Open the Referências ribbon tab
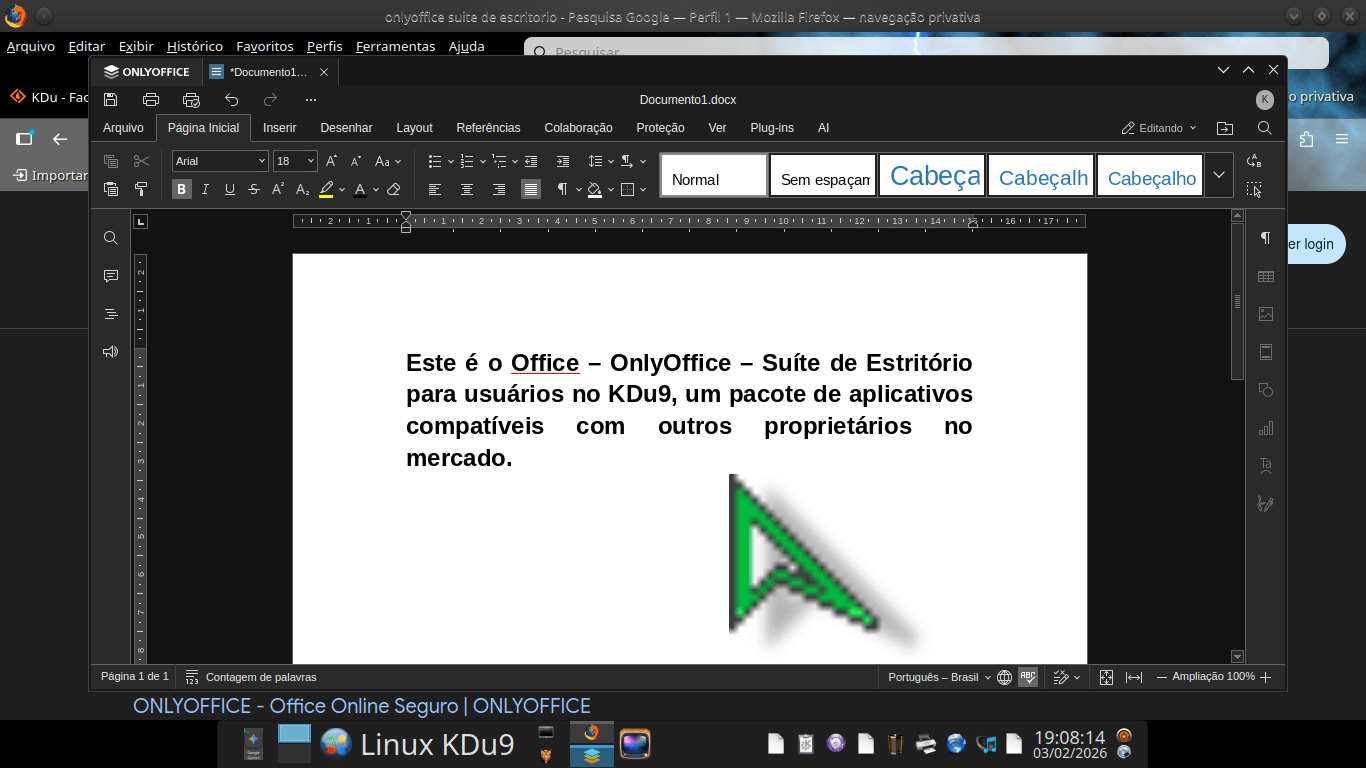 pos(488,128)
